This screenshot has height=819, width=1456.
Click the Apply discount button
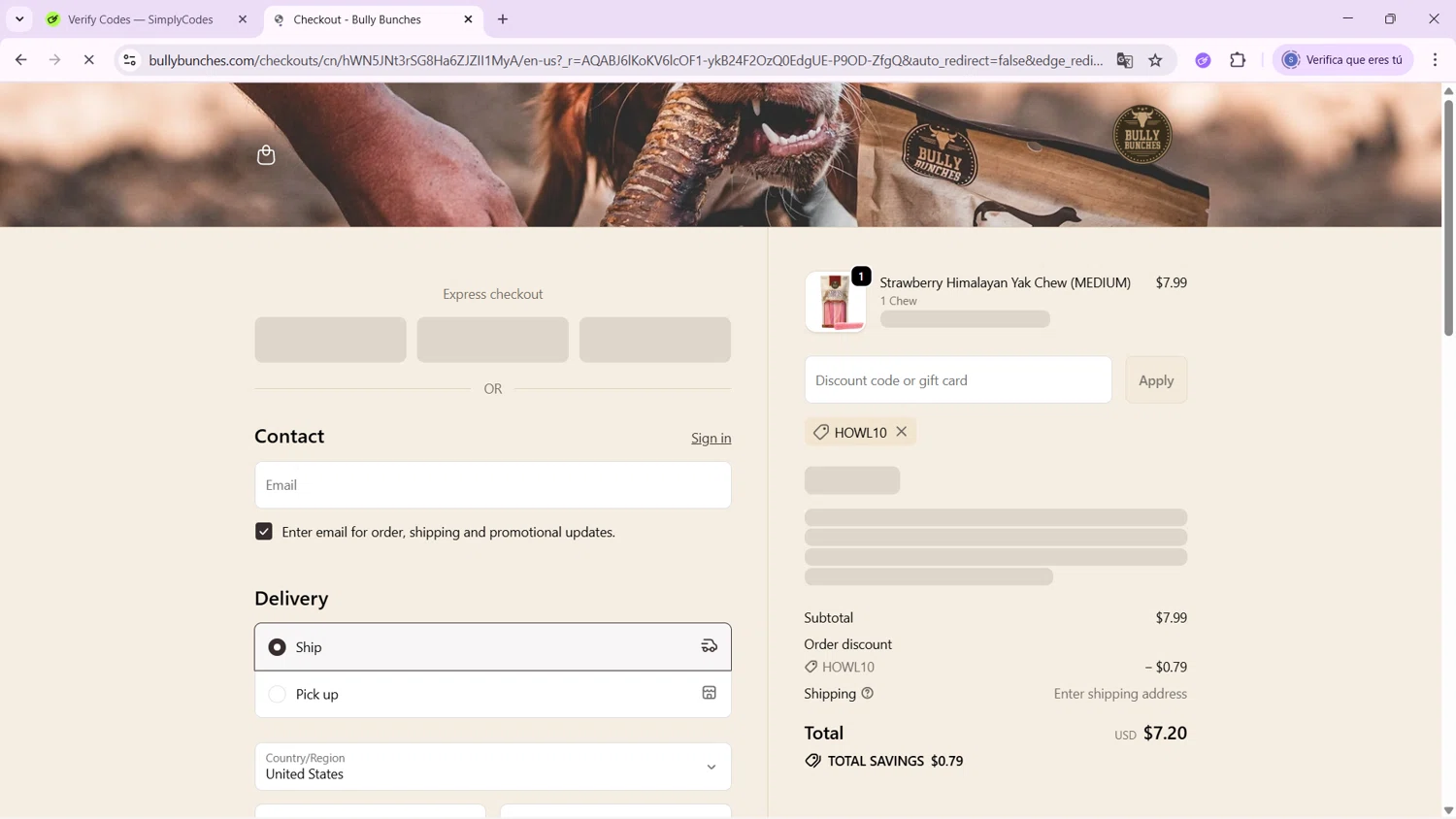pos(1156,380)
